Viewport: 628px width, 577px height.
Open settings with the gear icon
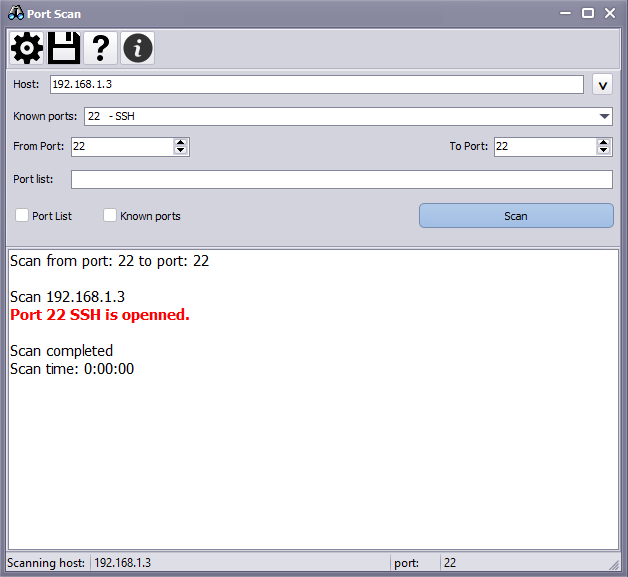tap(26, 48)
